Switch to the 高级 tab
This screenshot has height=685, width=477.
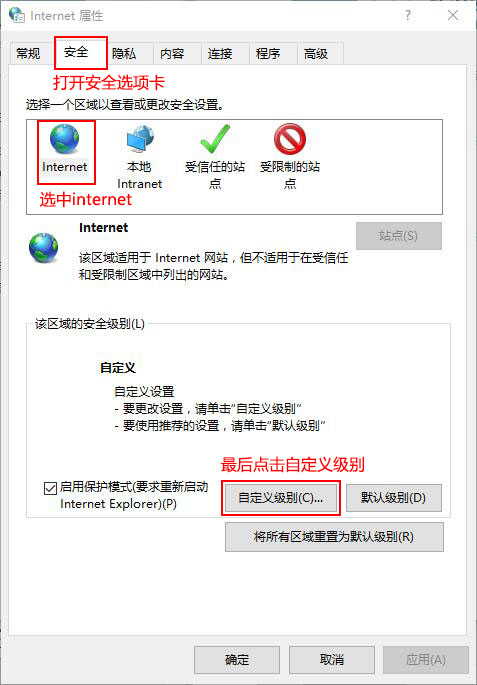tap(316, 54)
